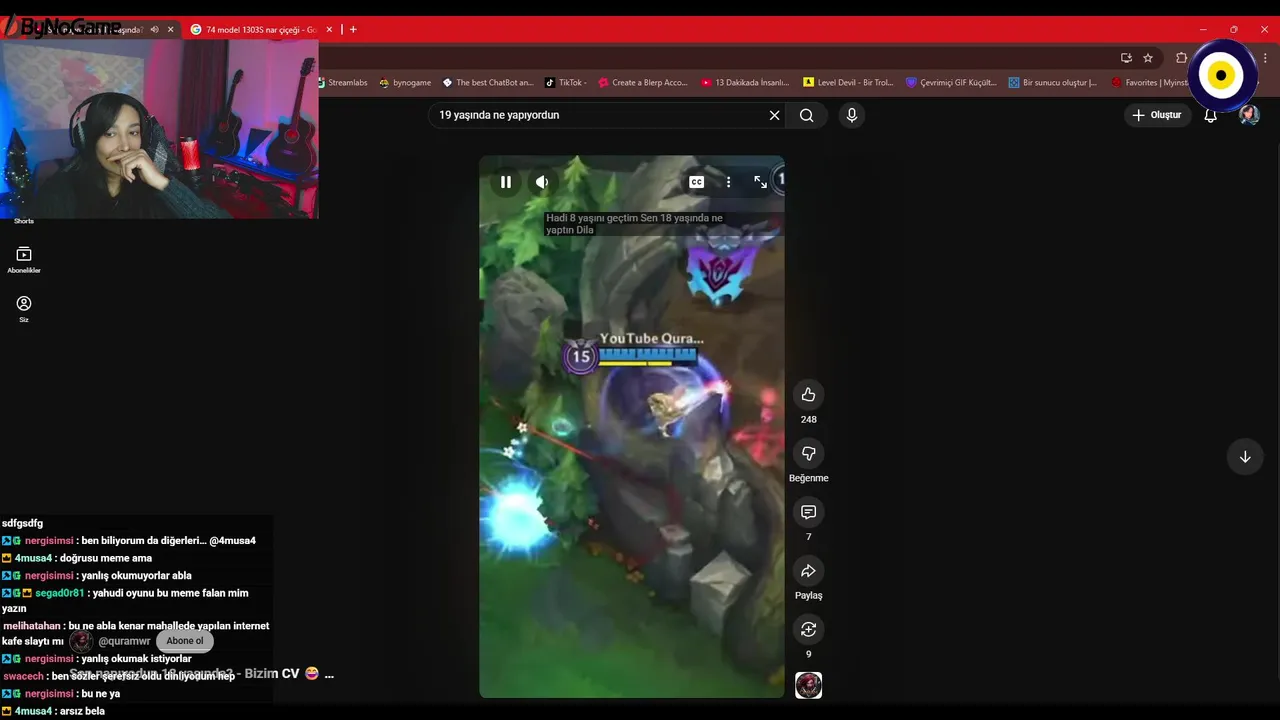The width and height of the screenshot is (1280, 720).
Task: Enter fullscreen on the Shorts player
Action: click(x=760, y=182)
